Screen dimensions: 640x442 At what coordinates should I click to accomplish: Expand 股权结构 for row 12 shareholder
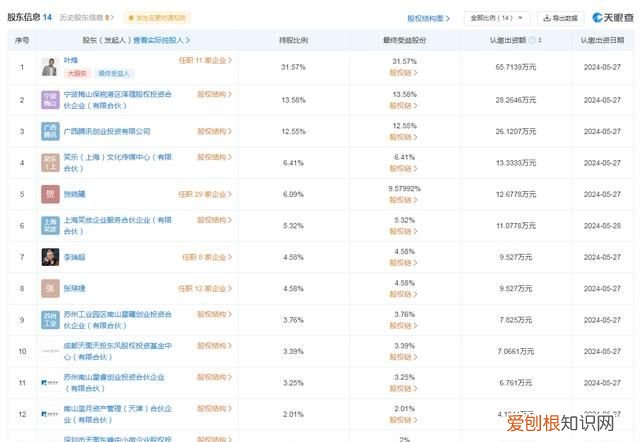(214, 409)
